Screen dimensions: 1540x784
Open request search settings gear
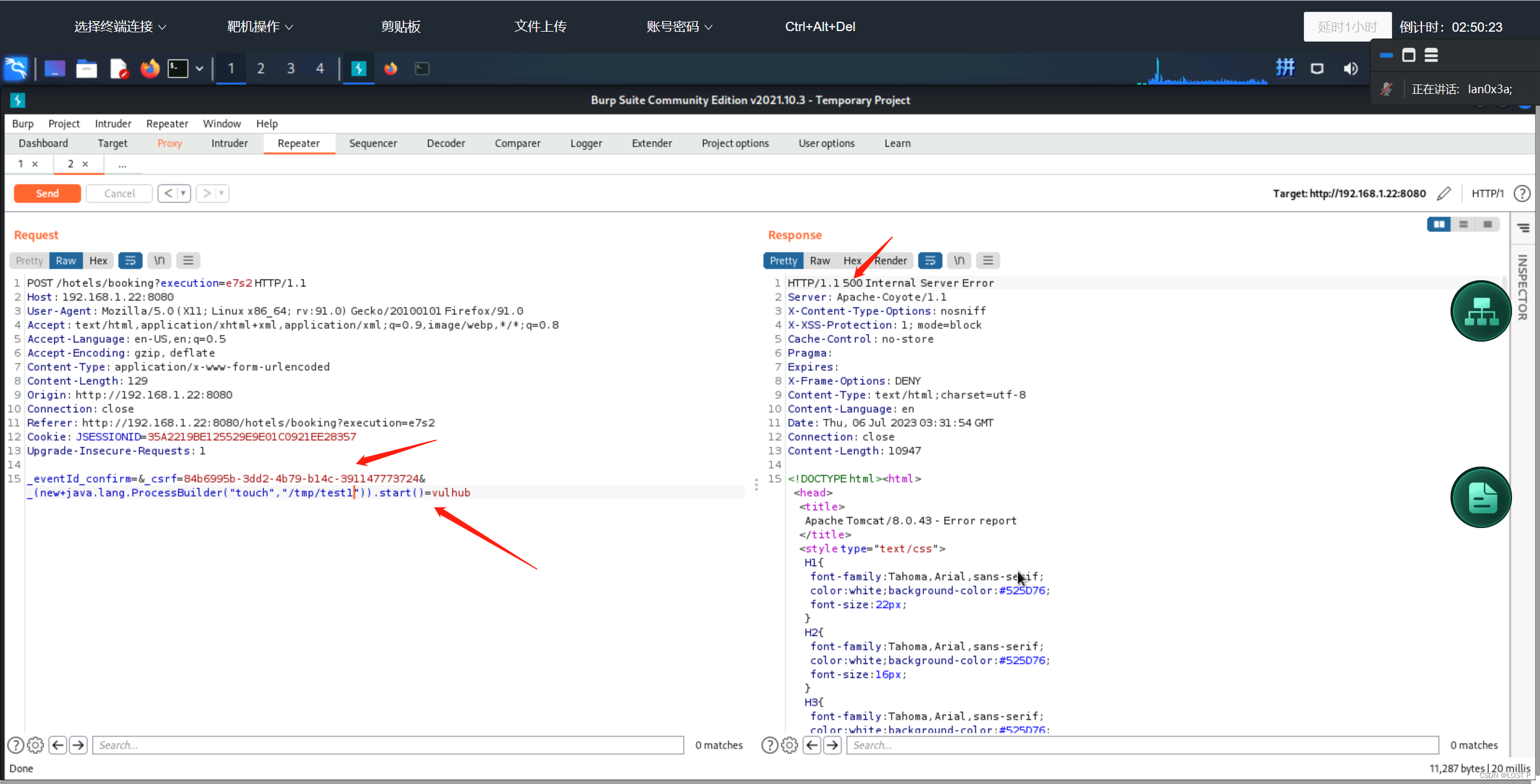pyautogui.click(x=36, y=745)
